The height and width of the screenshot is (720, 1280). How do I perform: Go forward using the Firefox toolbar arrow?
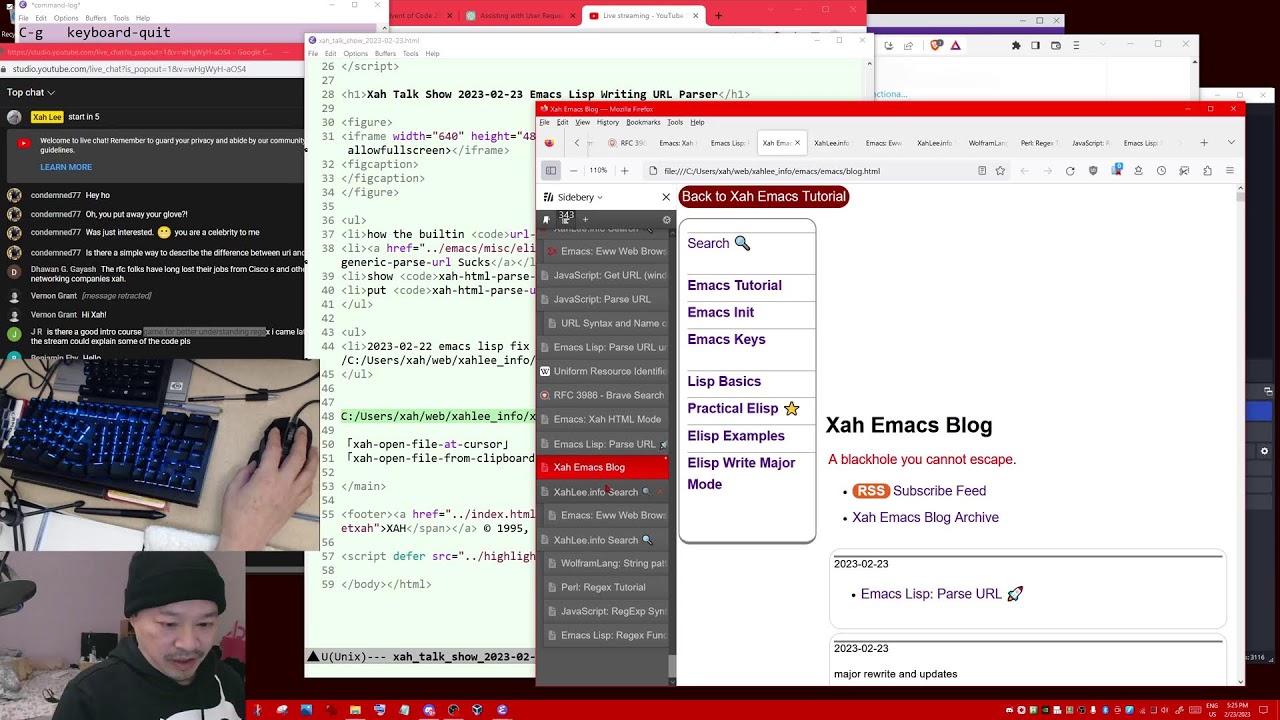tap(1047, 171)
